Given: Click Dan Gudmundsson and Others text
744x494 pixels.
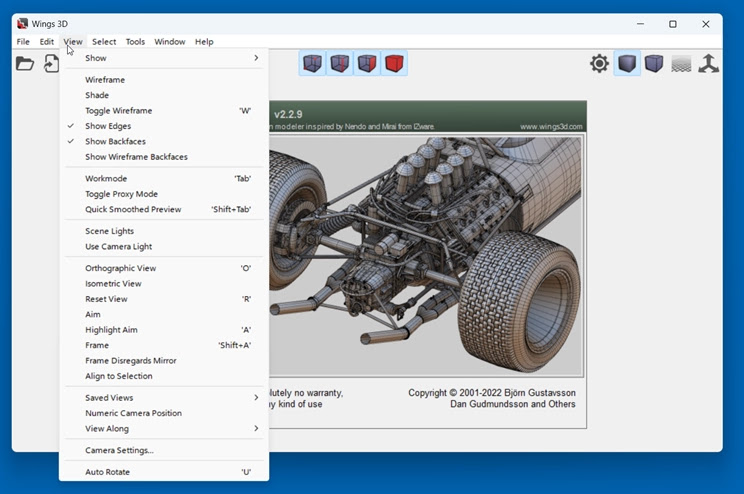Looking at the screenshot, I should (512, 404).
